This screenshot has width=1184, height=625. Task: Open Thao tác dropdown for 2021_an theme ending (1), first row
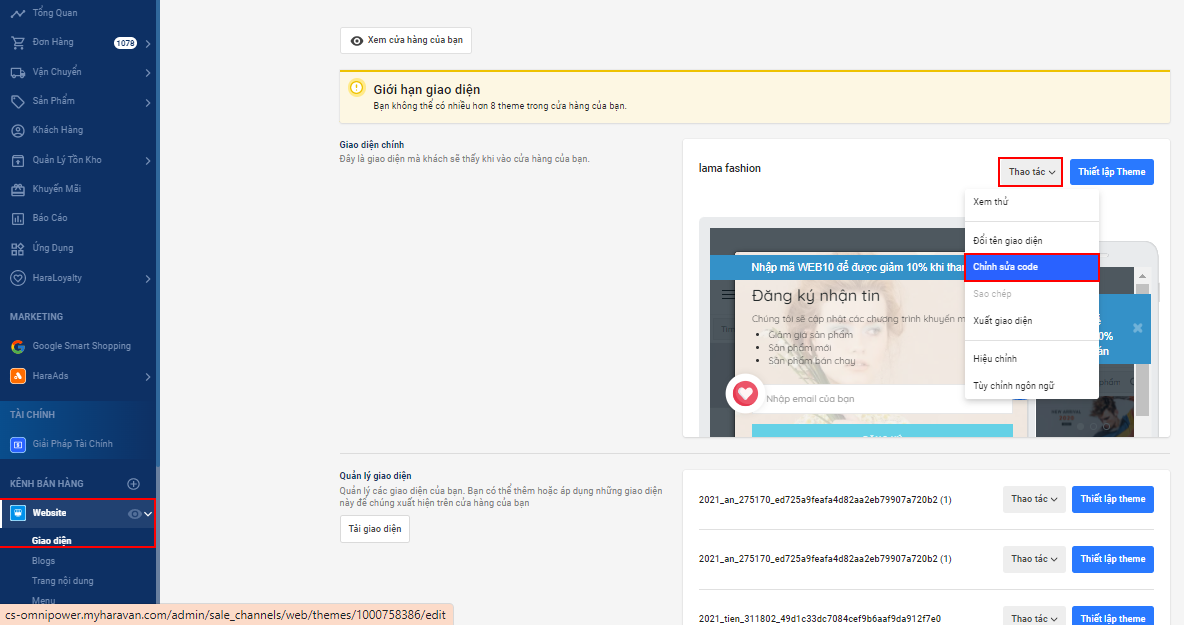(1034, 499)
